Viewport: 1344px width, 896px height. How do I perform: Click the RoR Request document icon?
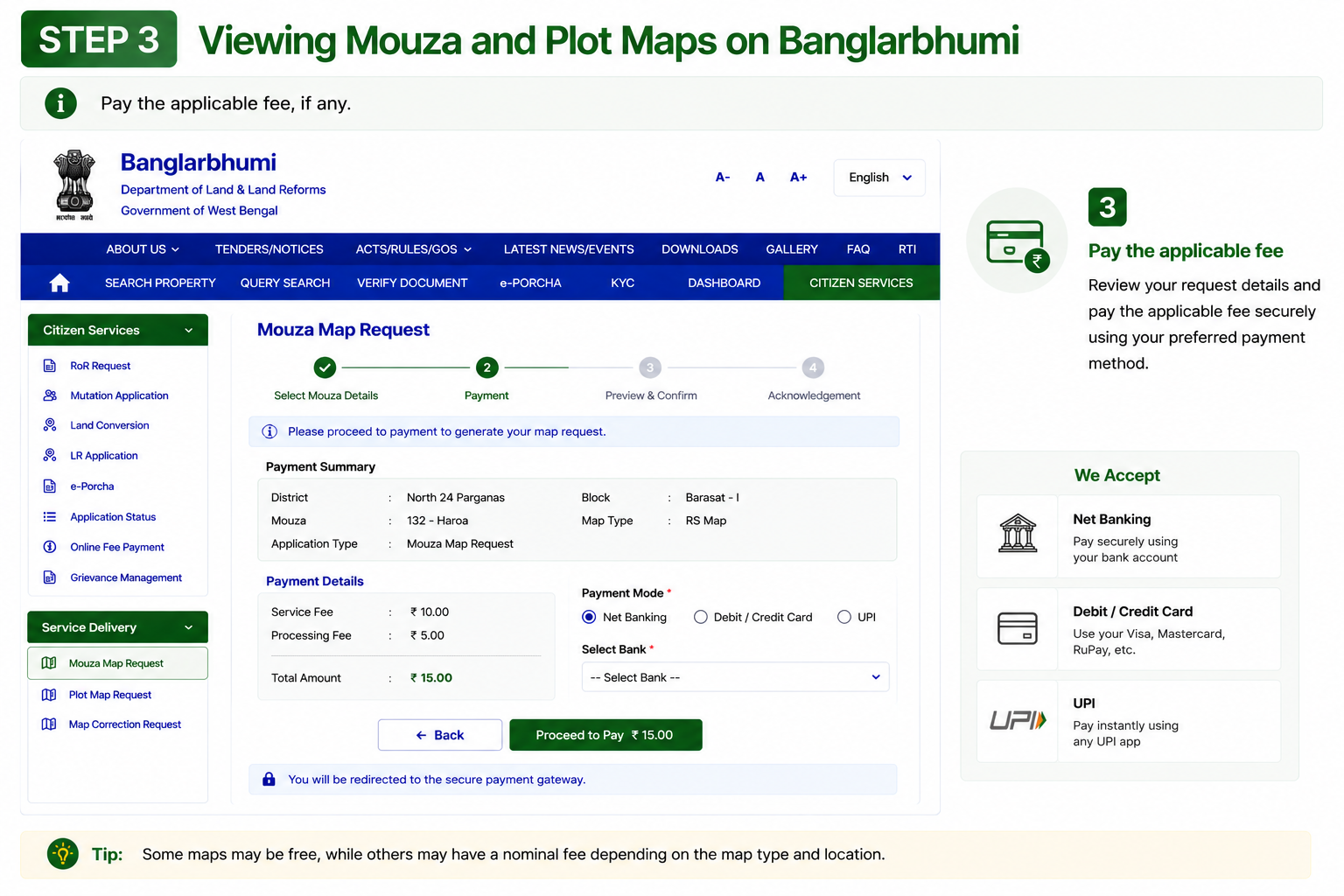click(x=50, y=366)
